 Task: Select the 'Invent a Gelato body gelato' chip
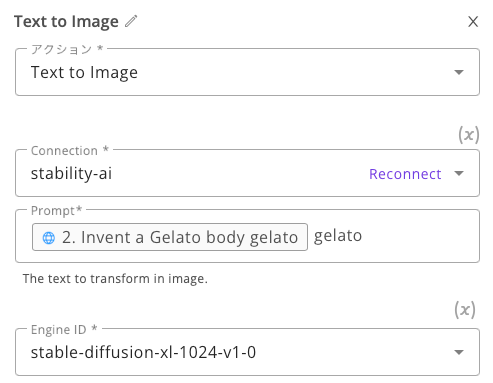click(x=170, y=237)
